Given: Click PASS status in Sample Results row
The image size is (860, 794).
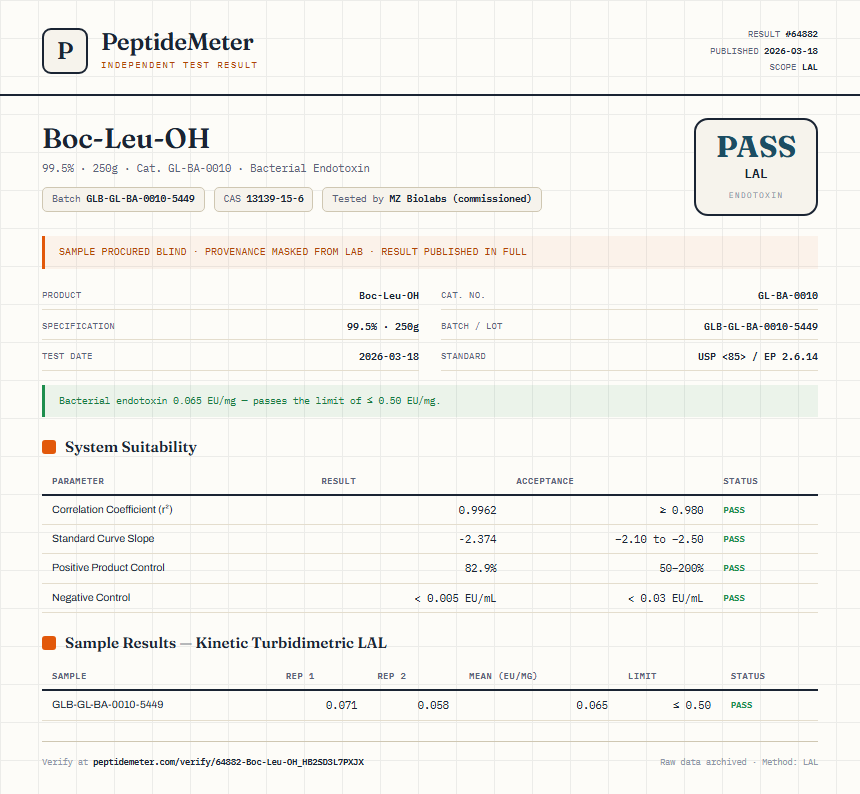Looking at the screenshot, I should point(742,705).
